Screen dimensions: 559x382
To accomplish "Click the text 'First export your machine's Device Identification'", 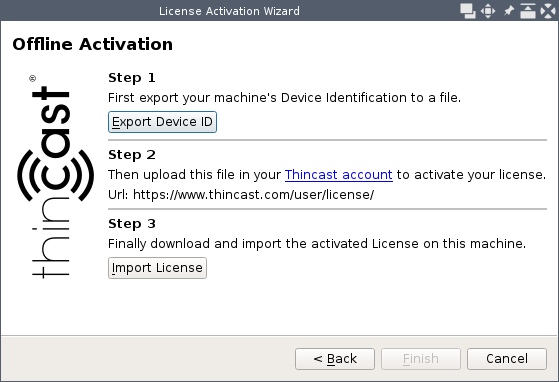I will click(257, 98).
